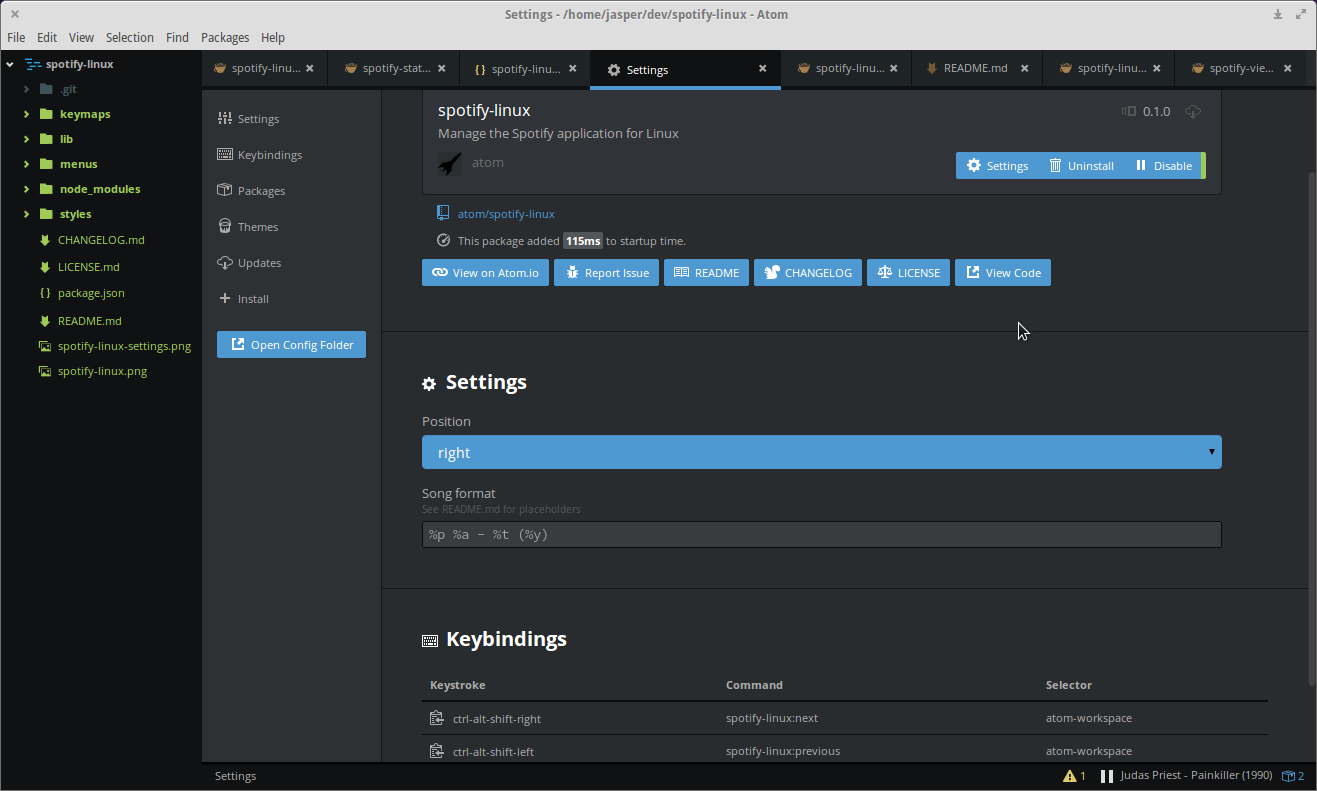Open LICENSE.md in the tree

pos(89,267)
